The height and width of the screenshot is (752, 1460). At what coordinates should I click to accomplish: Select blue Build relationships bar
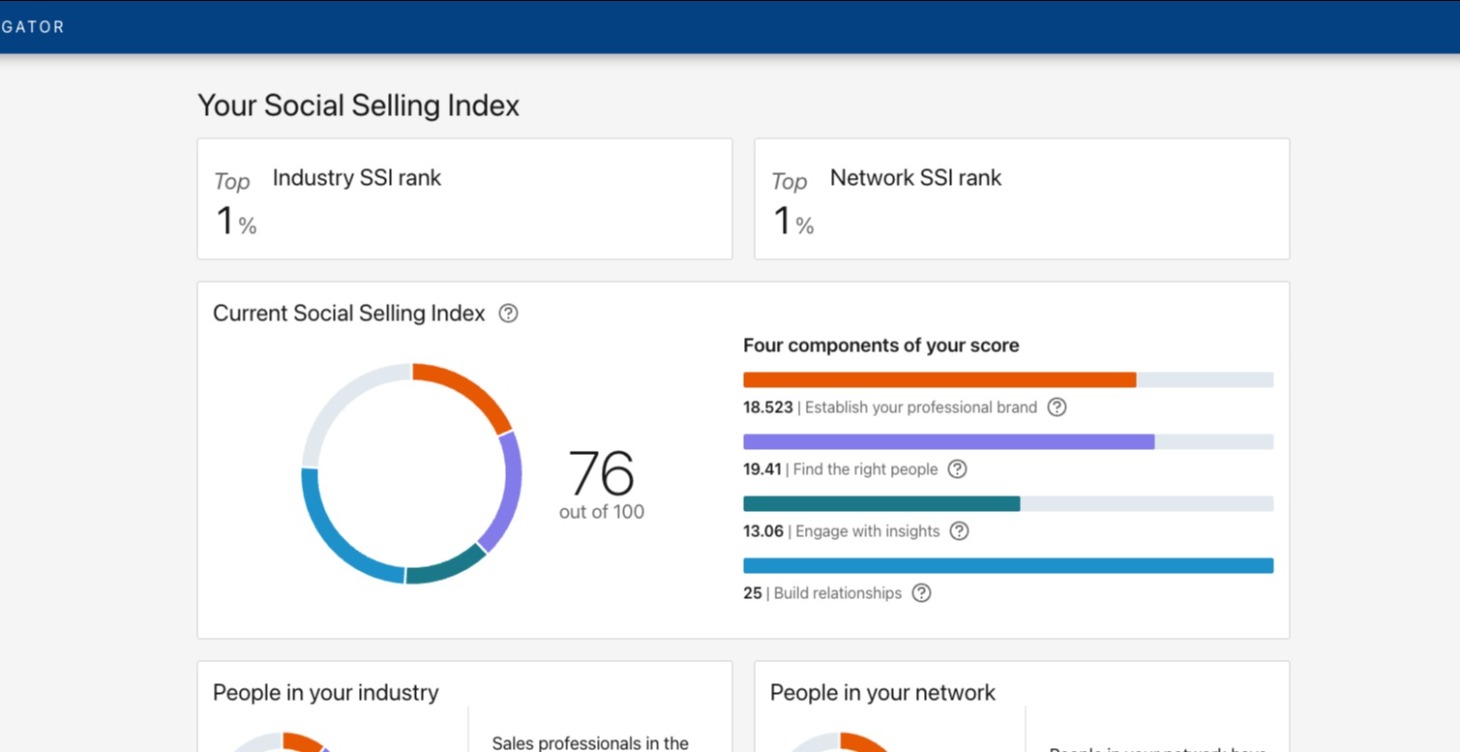(1008, 566)
